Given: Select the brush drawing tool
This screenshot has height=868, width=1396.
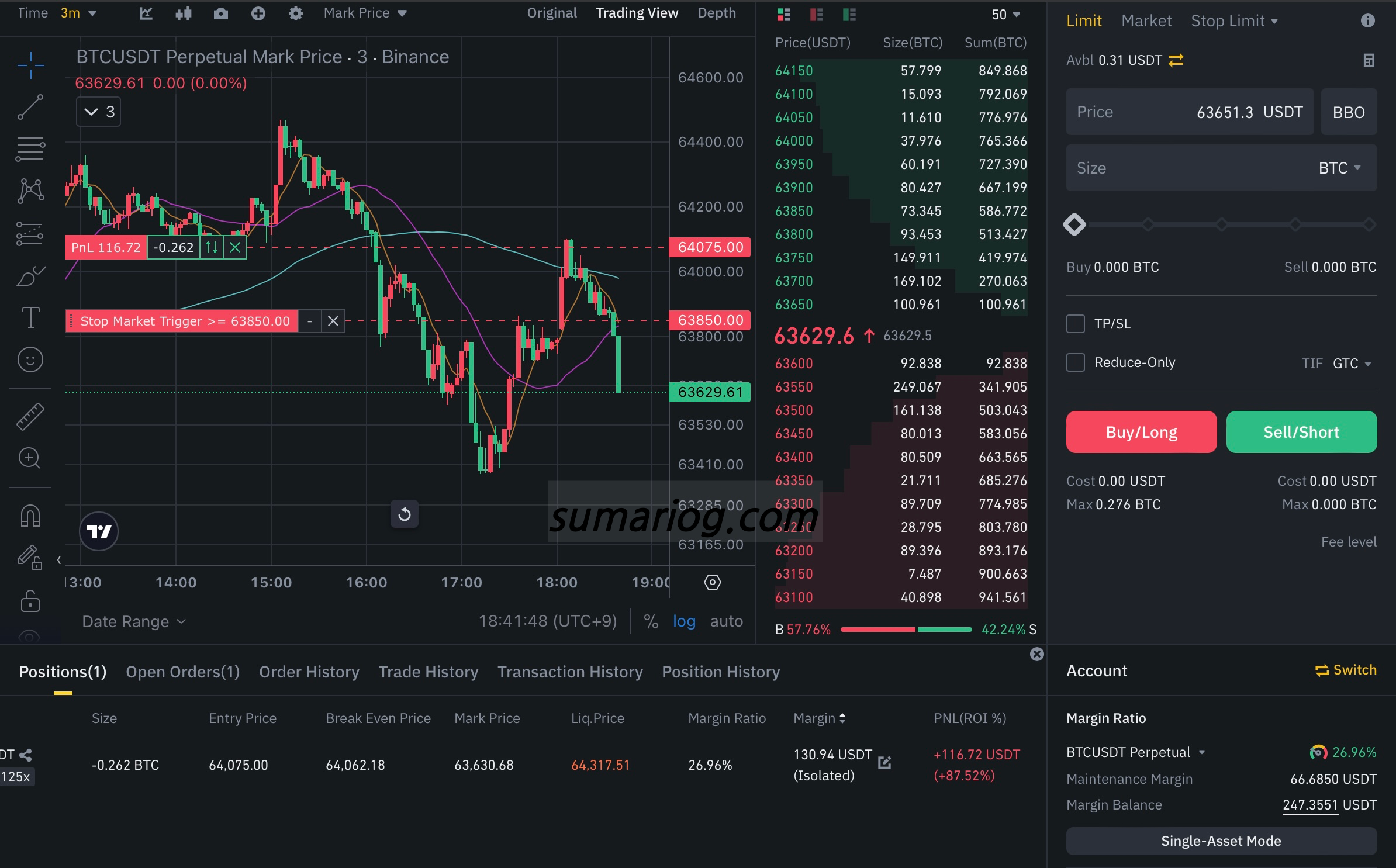Looking at the screenshot, I should tap(30, 275).
